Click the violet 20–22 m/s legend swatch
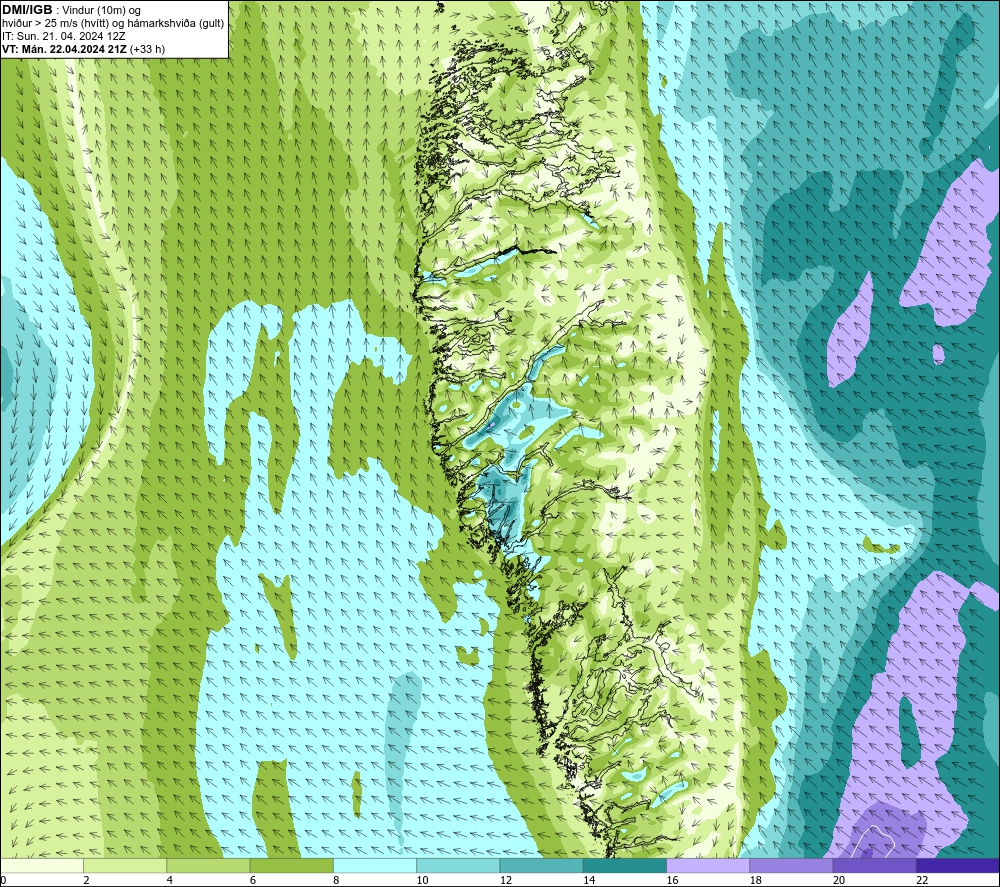The height and width of the screenshot is (887, 1000). coord(874,865)
